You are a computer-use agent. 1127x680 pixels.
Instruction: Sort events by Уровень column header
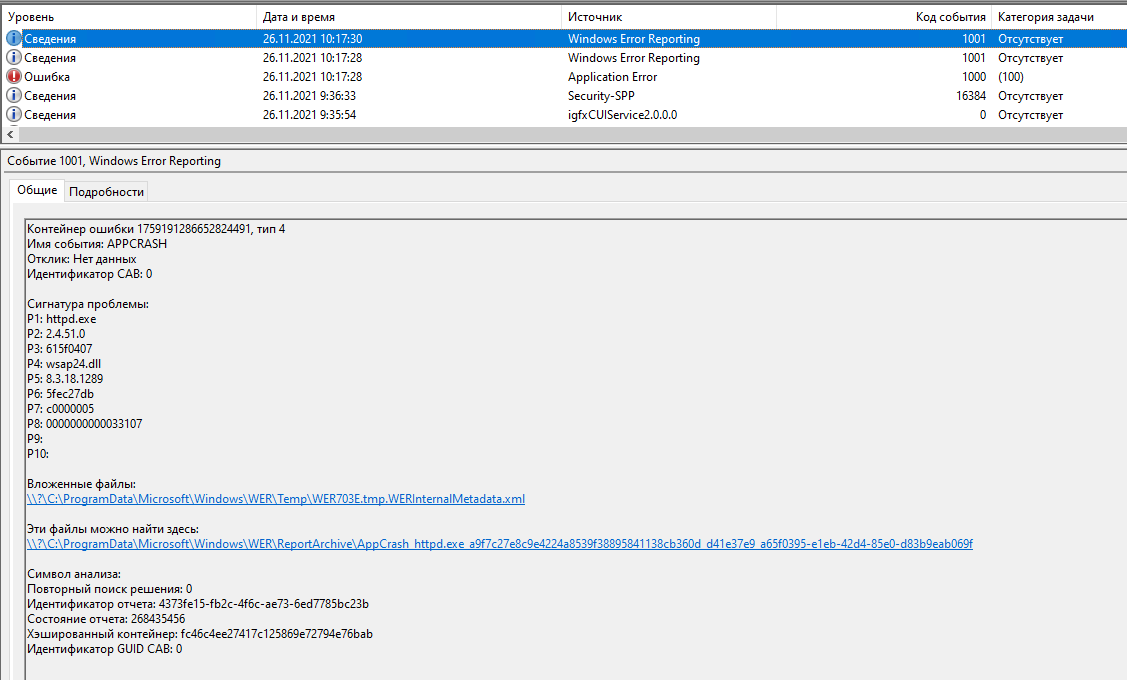click(128, 17)
